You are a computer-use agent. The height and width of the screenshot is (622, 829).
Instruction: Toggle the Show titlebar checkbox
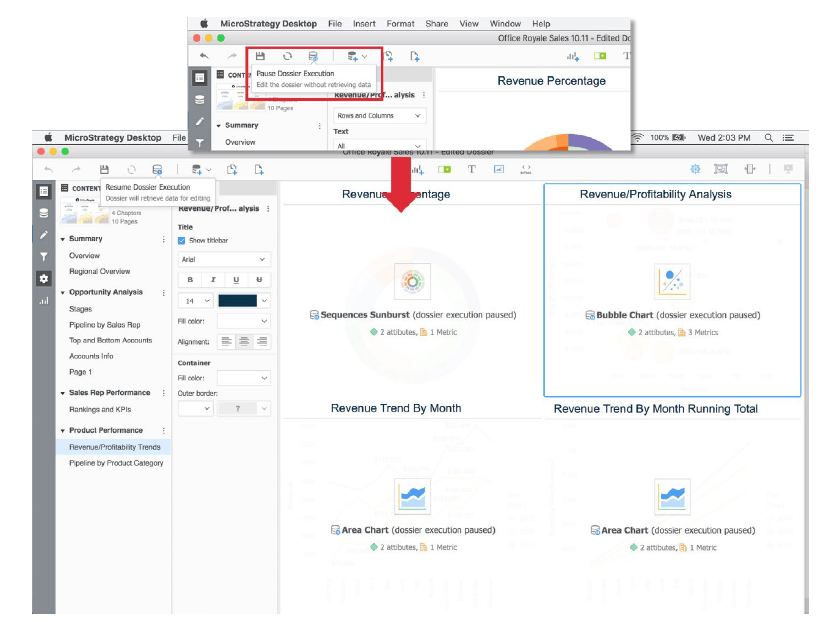pyautogui.click(x=182, y=241)
